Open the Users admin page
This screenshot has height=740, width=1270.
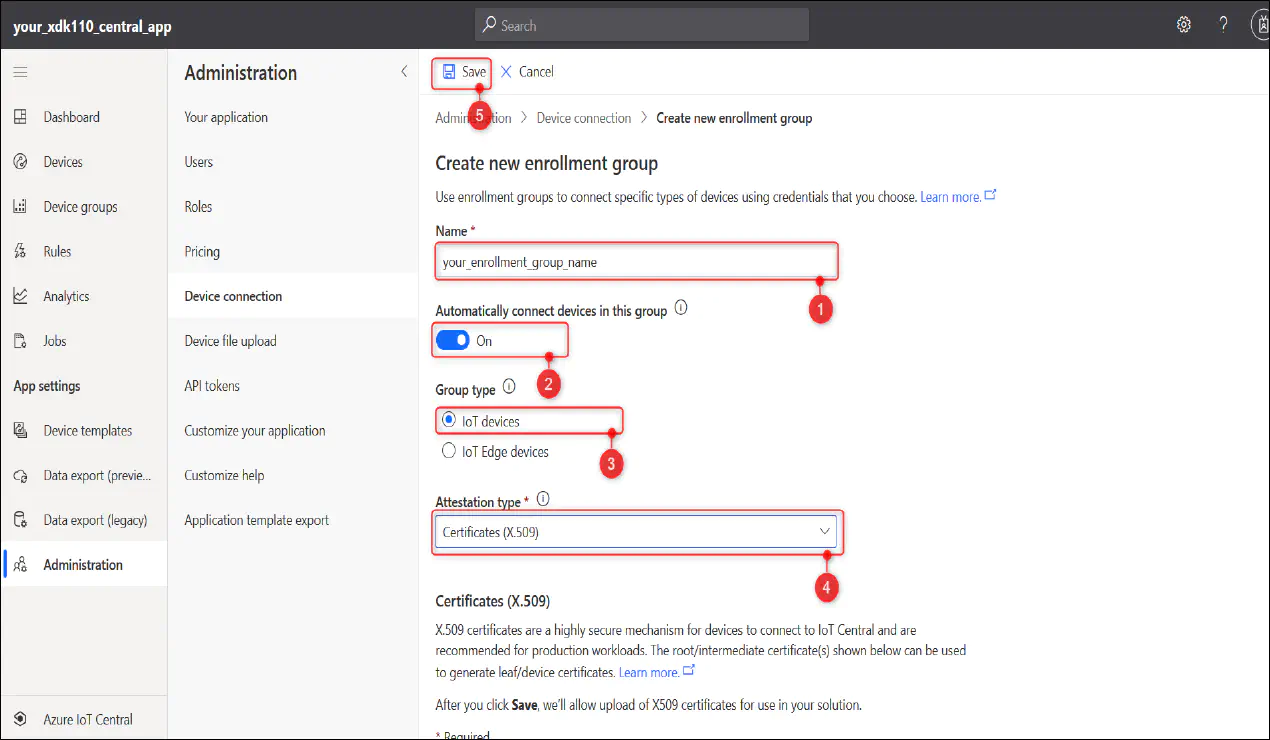(x=199, y=162)
